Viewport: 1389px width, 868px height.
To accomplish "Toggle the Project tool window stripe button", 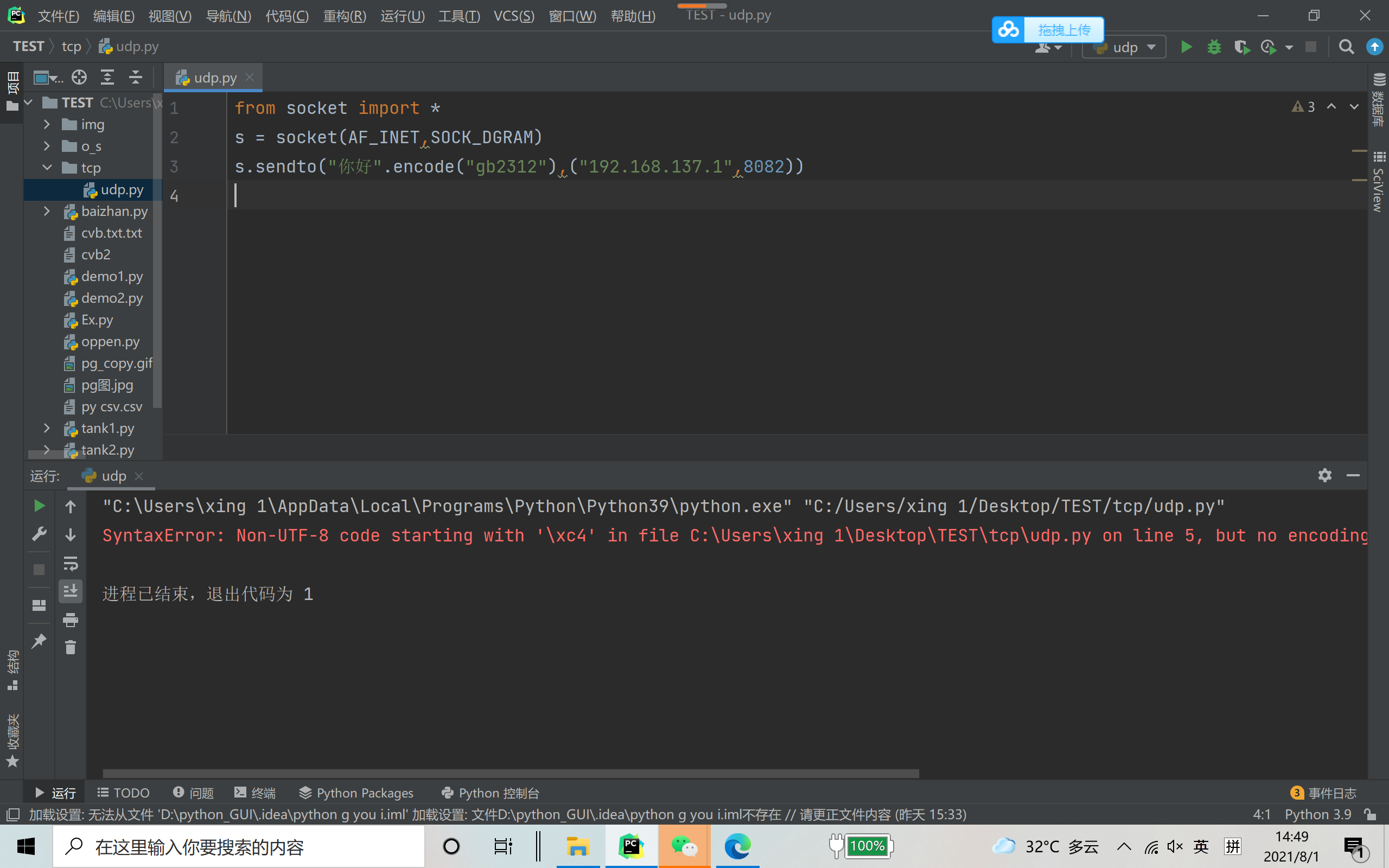I will point(12,91).
